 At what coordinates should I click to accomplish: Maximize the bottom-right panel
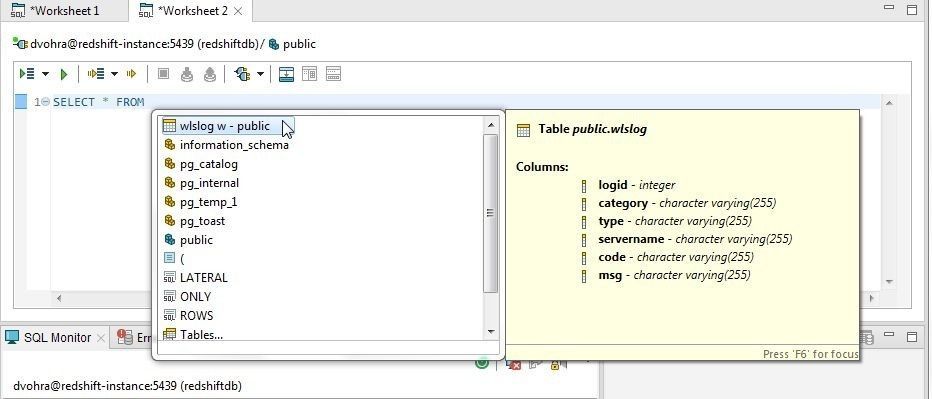[912, 337]
